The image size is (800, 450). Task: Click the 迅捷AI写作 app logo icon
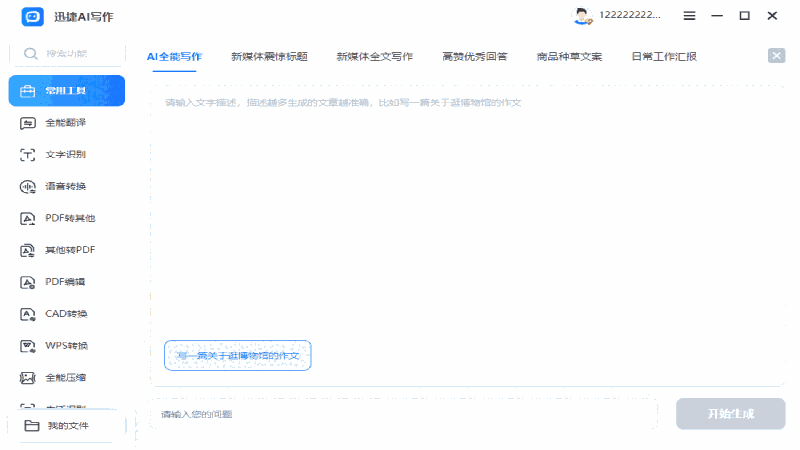pos(32,17)
